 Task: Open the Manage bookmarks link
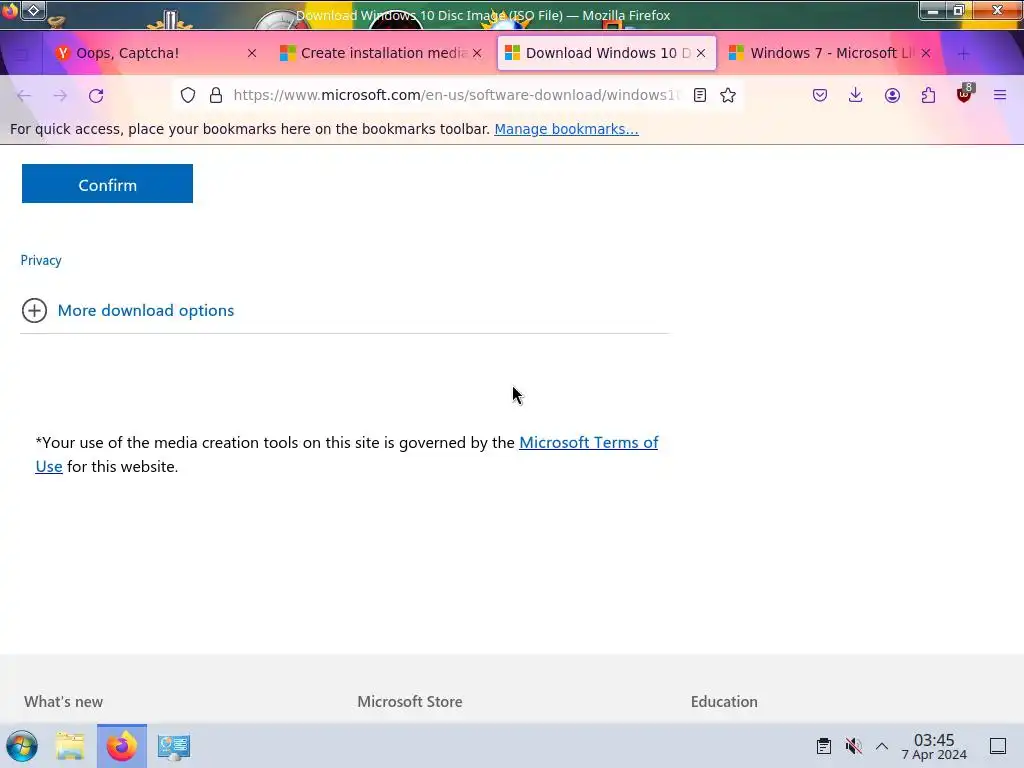[x=566, y=129]
